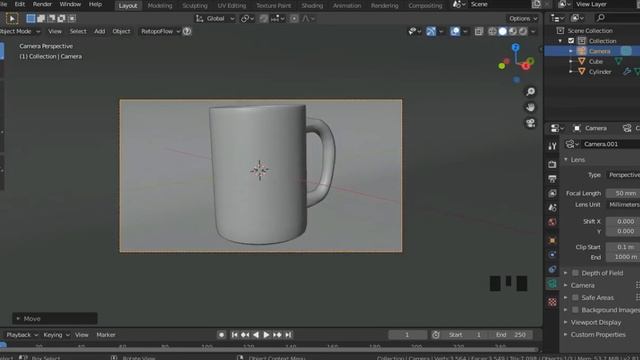This screenshot has height=360, width=640.
Task: Enable Depth of Field checkbox
Action: pos(576,273)
